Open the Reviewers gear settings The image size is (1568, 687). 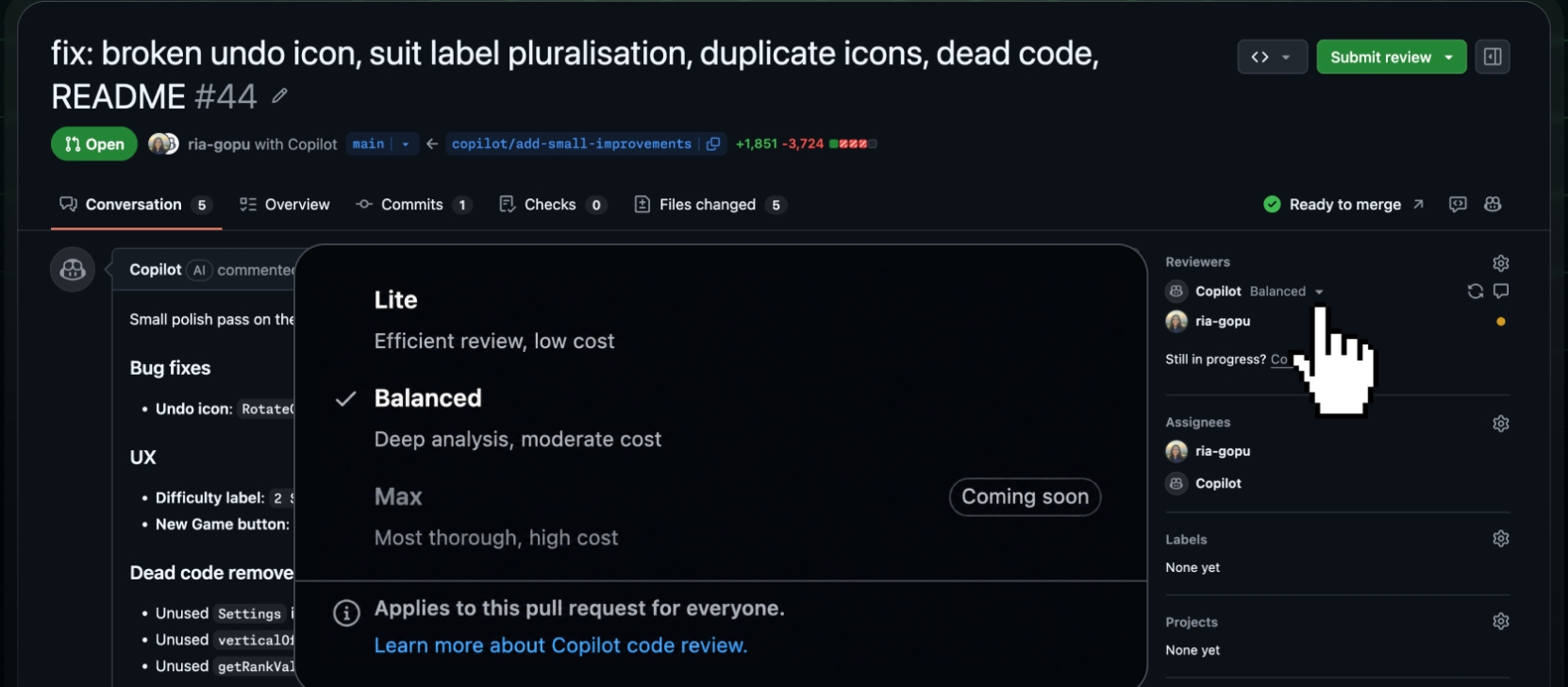coord(1500,262)
